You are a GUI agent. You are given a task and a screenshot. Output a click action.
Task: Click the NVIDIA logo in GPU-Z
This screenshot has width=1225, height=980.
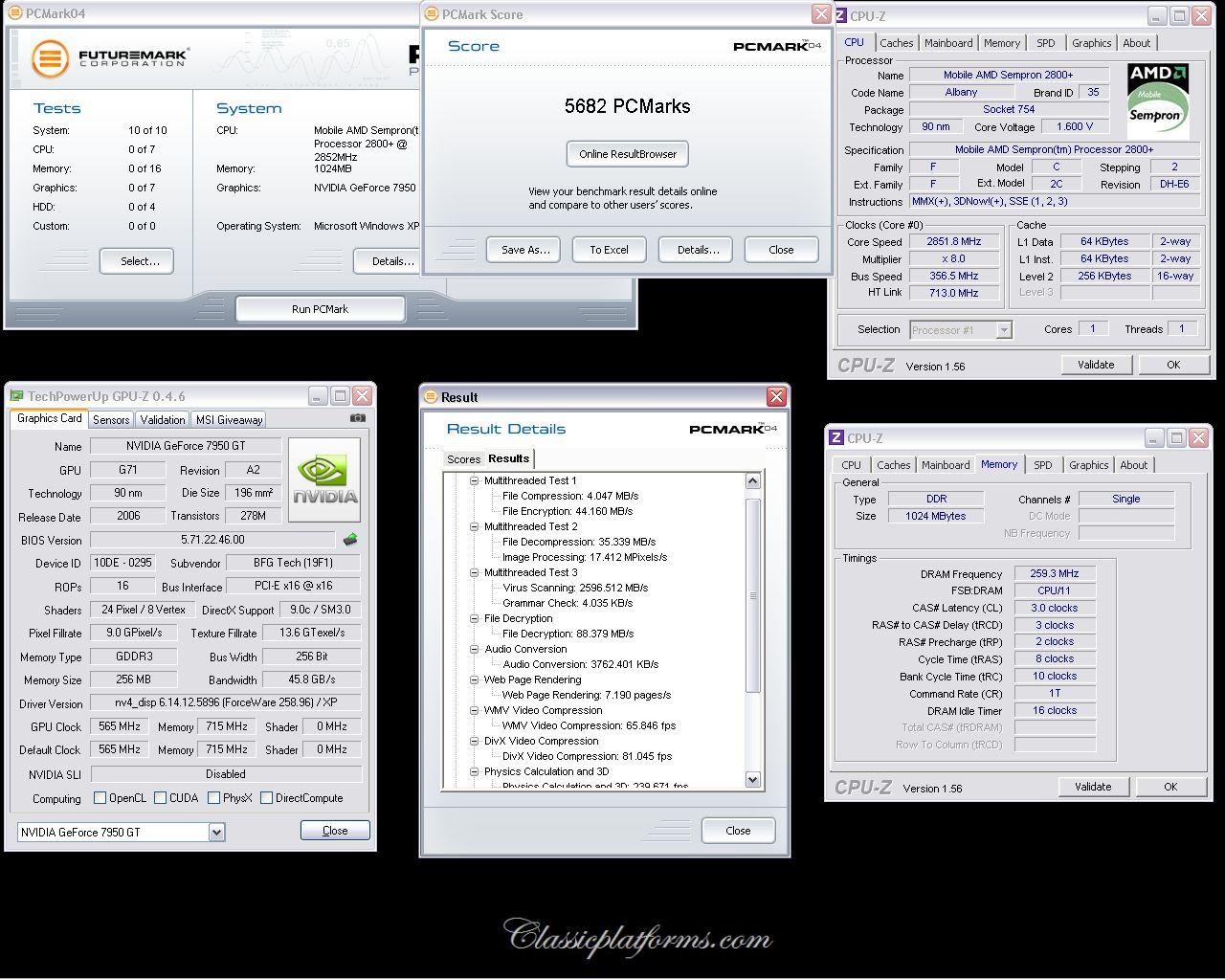[x=325, y=480]
